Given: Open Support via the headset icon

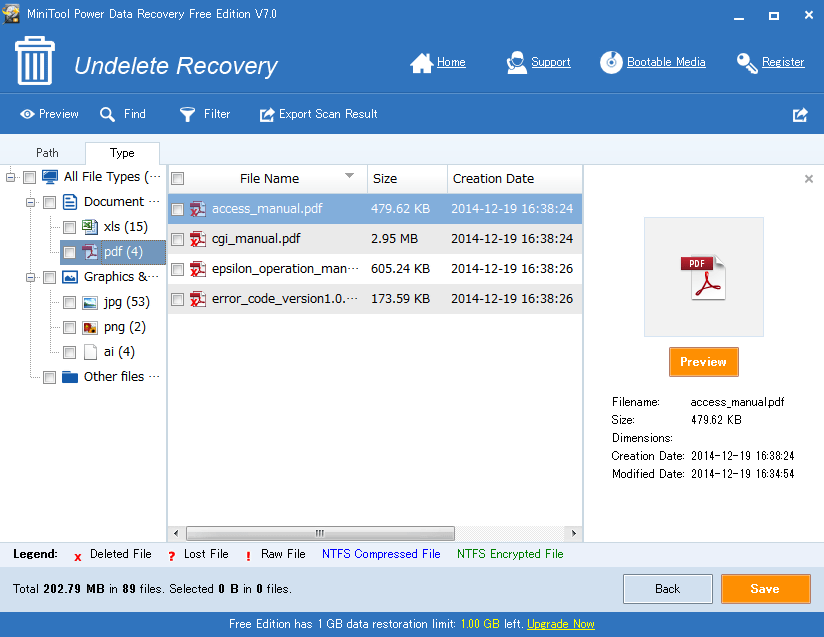Looking at the screenshot, I should coord(517,63).
